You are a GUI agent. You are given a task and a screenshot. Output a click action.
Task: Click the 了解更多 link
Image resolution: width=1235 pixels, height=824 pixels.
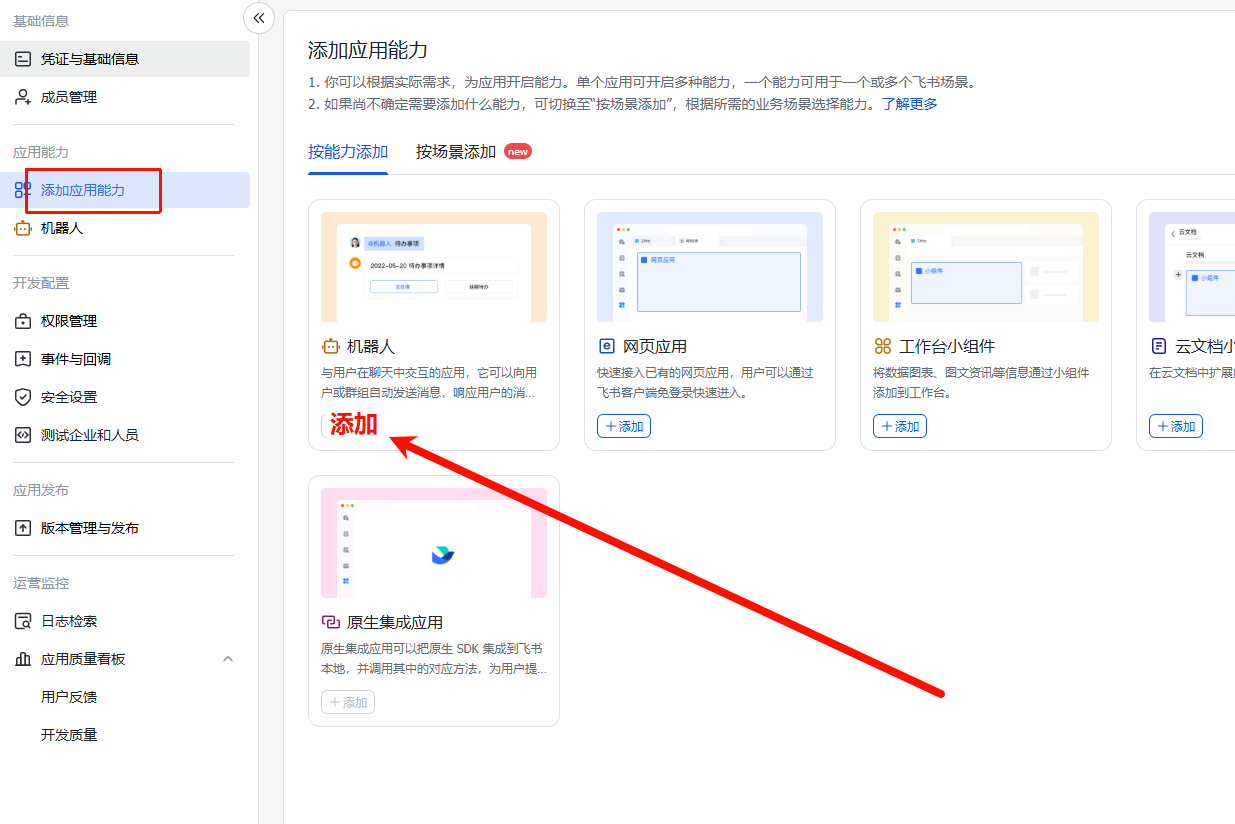pos(909,104)
